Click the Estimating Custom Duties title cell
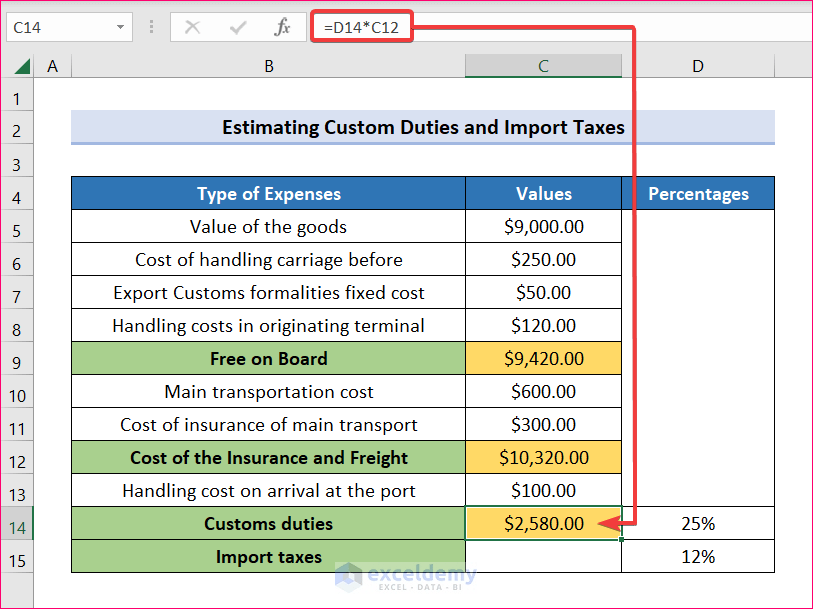This screenshot has height=609, width=813. point(422,127)
